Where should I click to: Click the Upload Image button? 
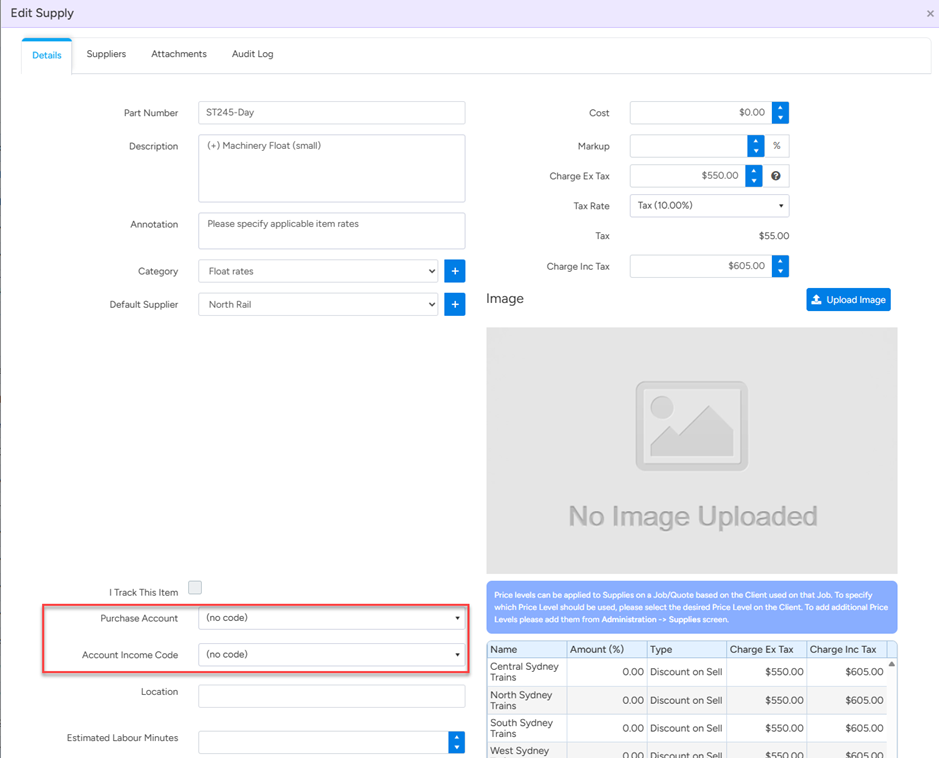(847, 300)
